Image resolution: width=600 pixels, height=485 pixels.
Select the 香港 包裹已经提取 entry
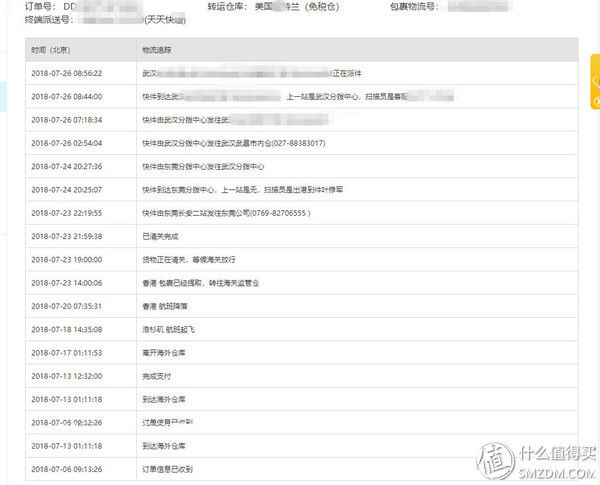tap(201, 283)
